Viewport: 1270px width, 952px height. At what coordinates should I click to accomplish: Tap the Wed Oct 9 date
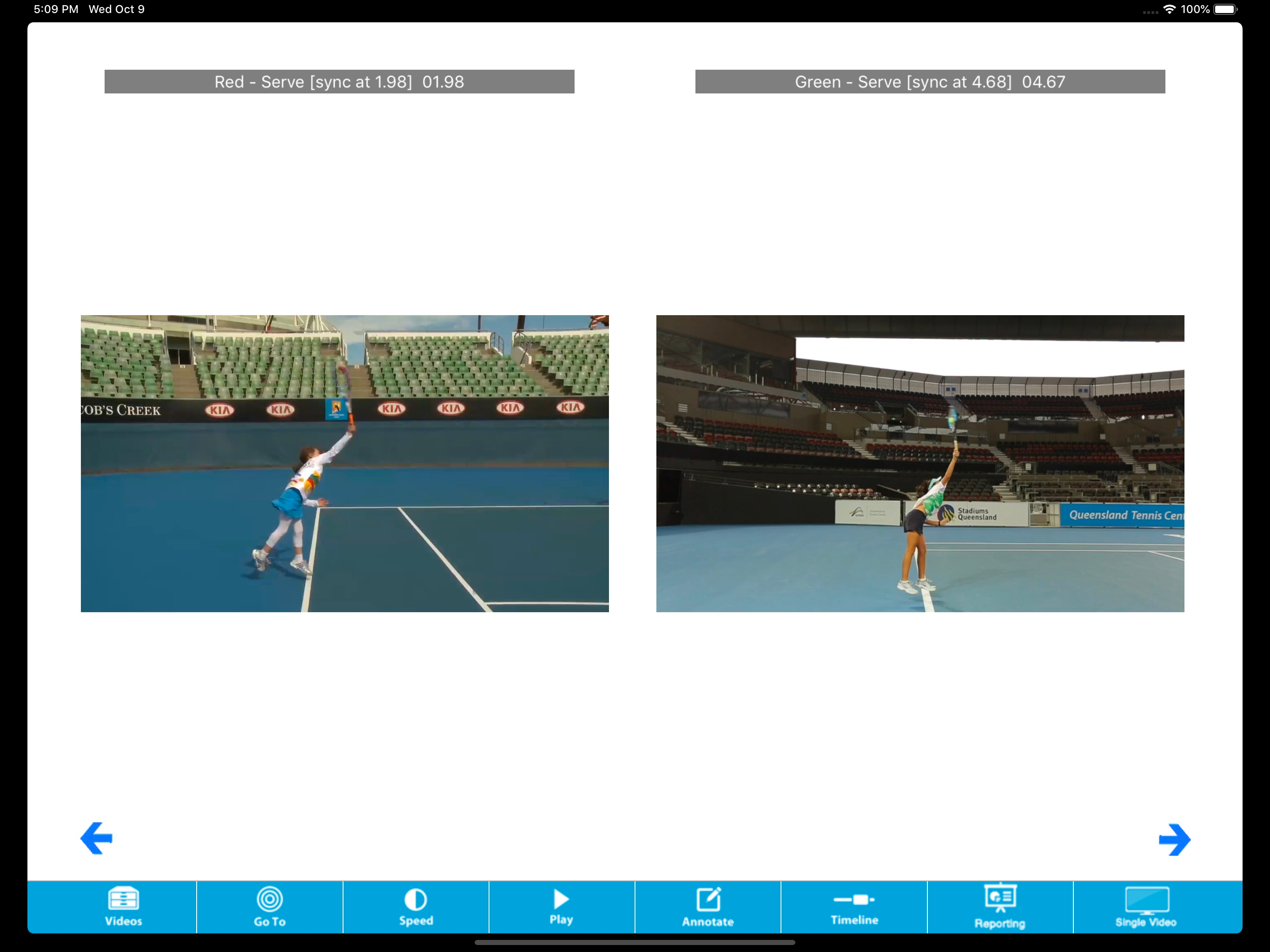pyautogui.click(x=117, y=9)
